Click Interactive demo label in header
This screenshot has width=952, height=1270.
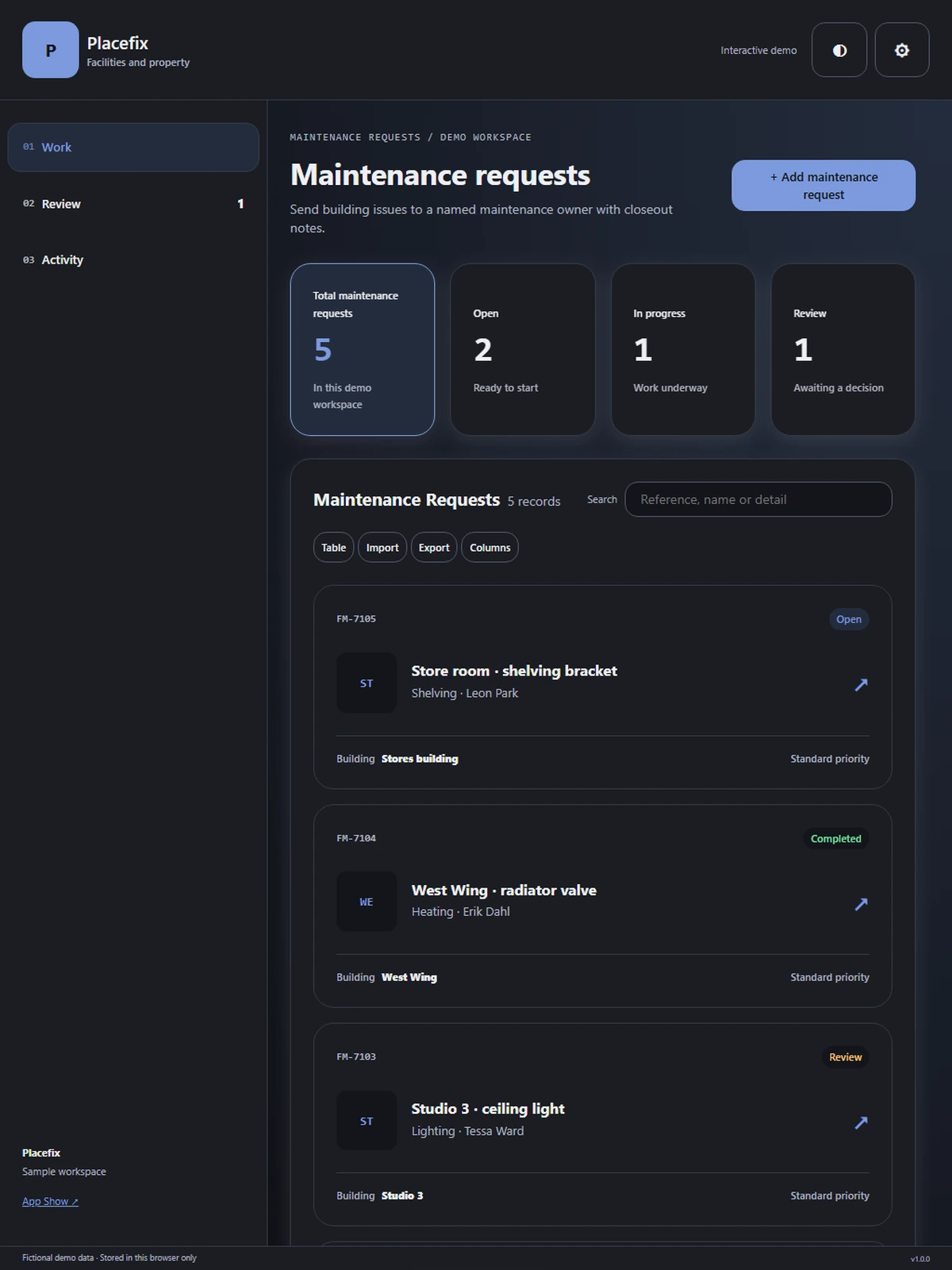(758, 50)
